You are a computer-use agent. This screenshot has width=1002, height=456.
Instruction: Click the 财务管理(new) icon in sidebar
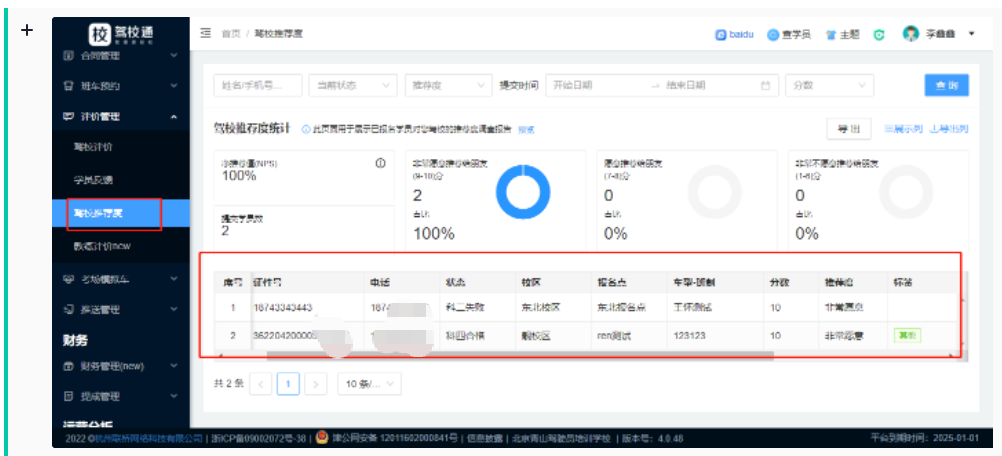click(69, 367)
